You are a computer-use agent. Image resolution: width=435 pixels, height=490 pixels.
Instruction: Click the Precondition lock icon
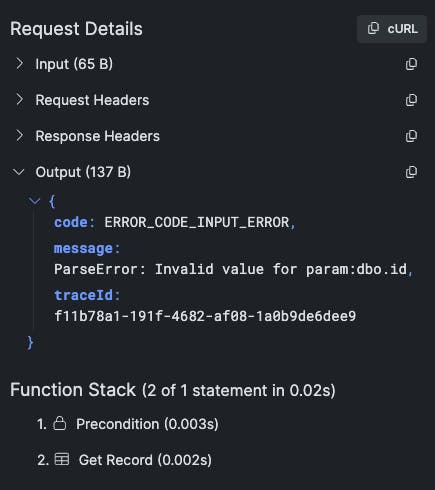[x=60, y=423]
